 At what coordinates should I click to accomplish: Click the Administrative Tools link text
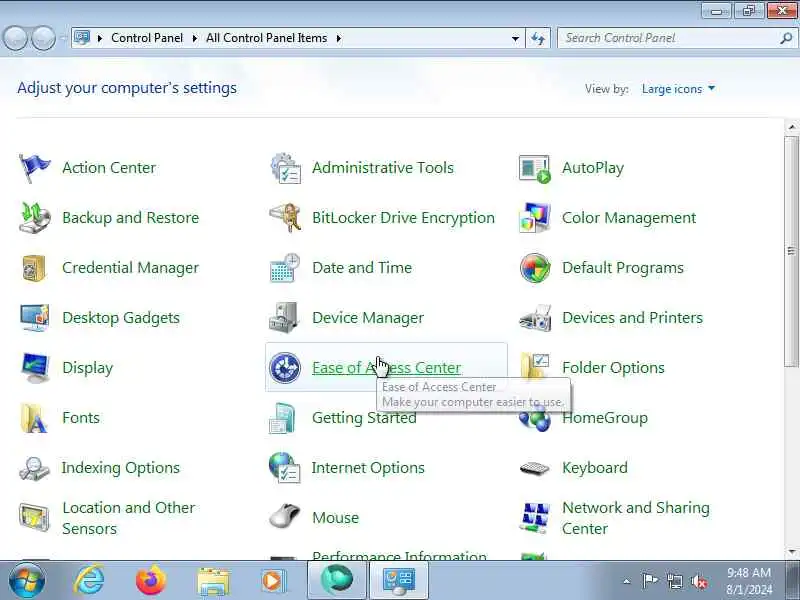coord(383,168)
